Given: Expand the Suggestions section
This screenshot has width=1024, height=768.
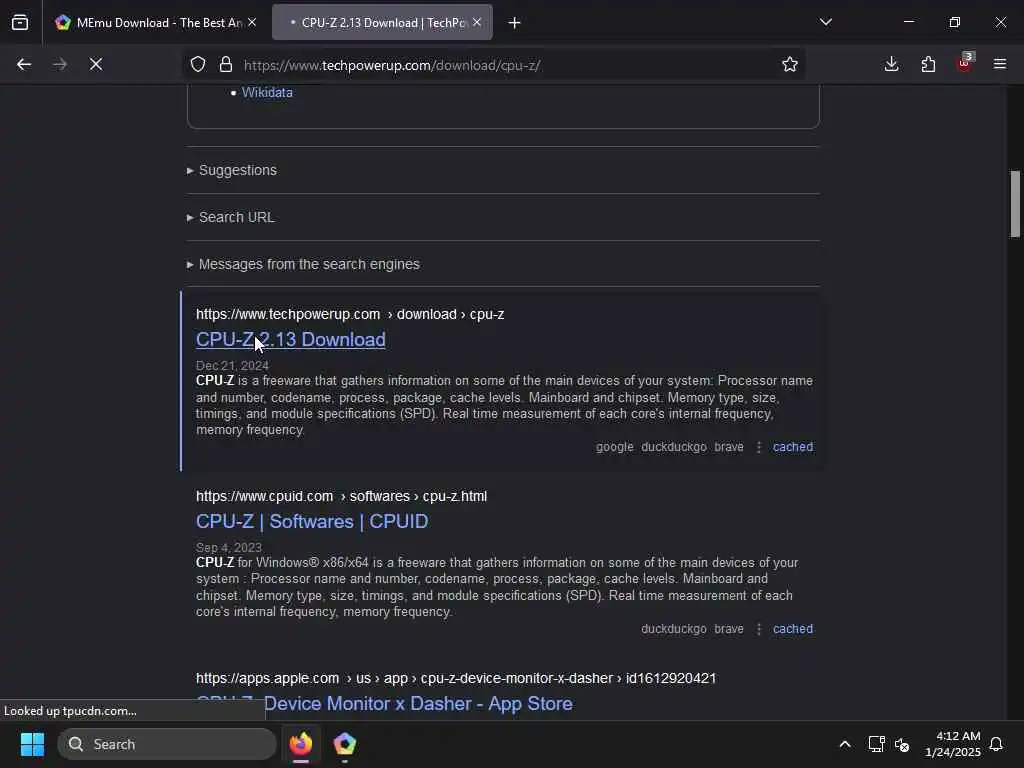Looking at the screenshot, I should coord(238,170).
